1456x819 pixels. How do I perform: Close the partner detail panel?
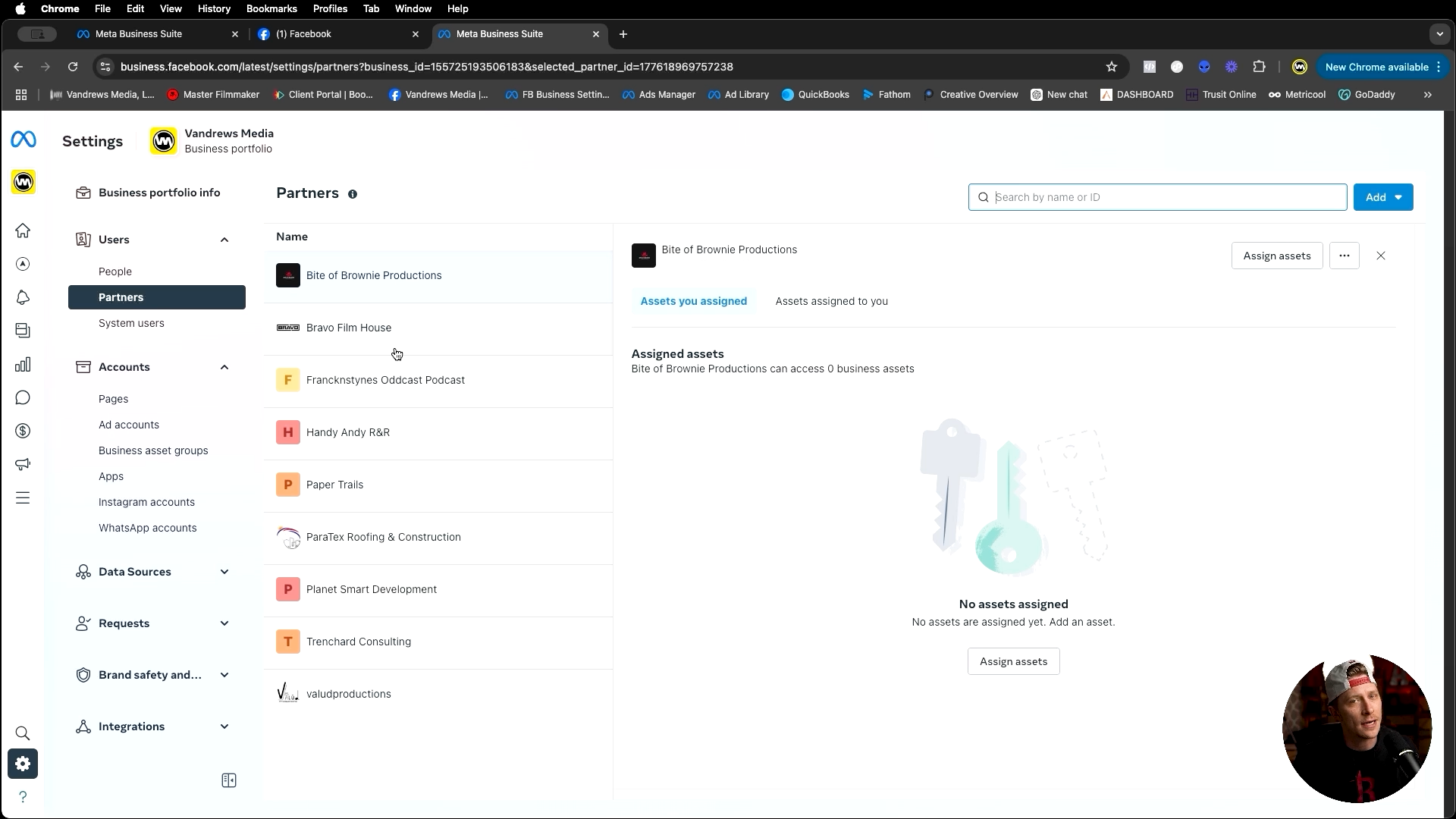pos(1381,256)
